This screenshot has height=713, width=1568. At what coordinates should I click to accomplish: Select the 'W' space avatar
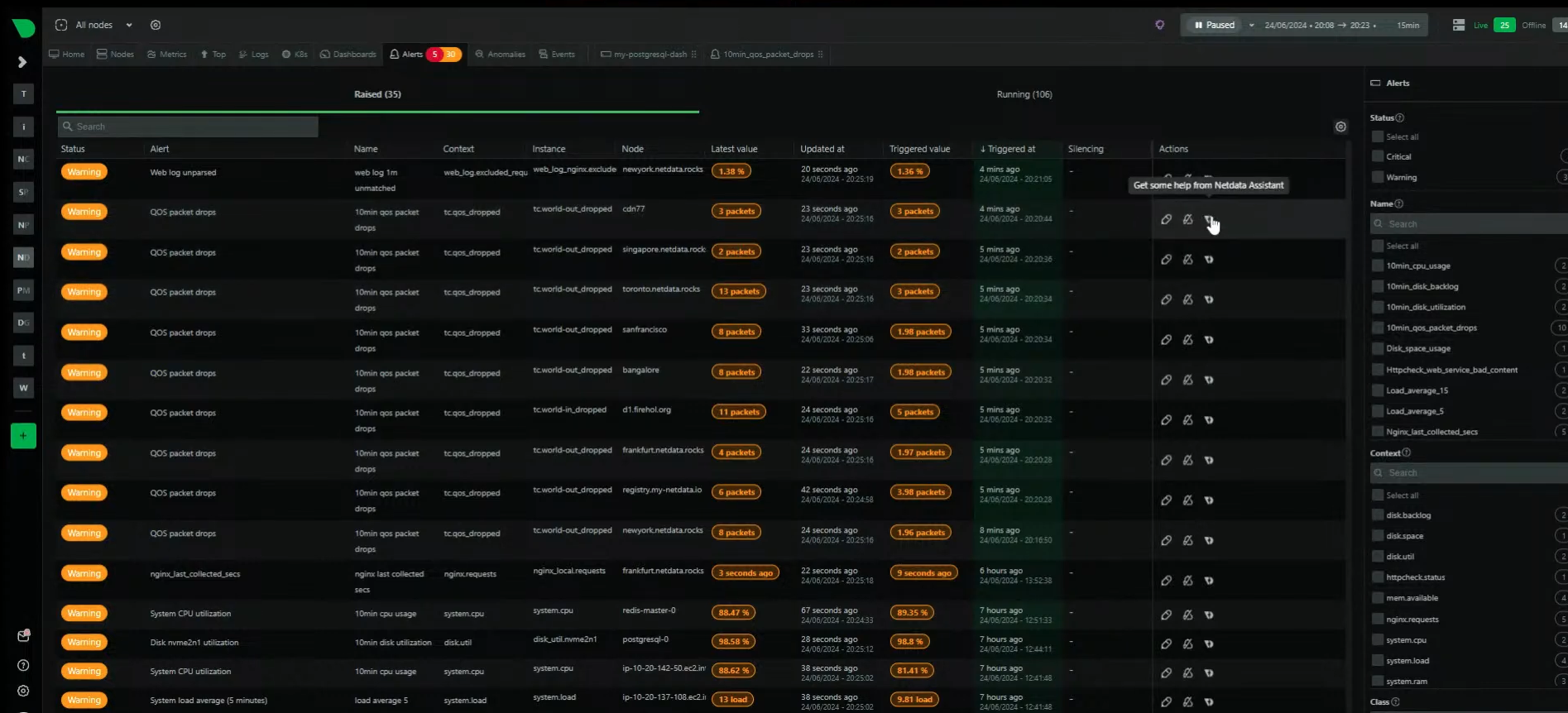pos(23,387)
